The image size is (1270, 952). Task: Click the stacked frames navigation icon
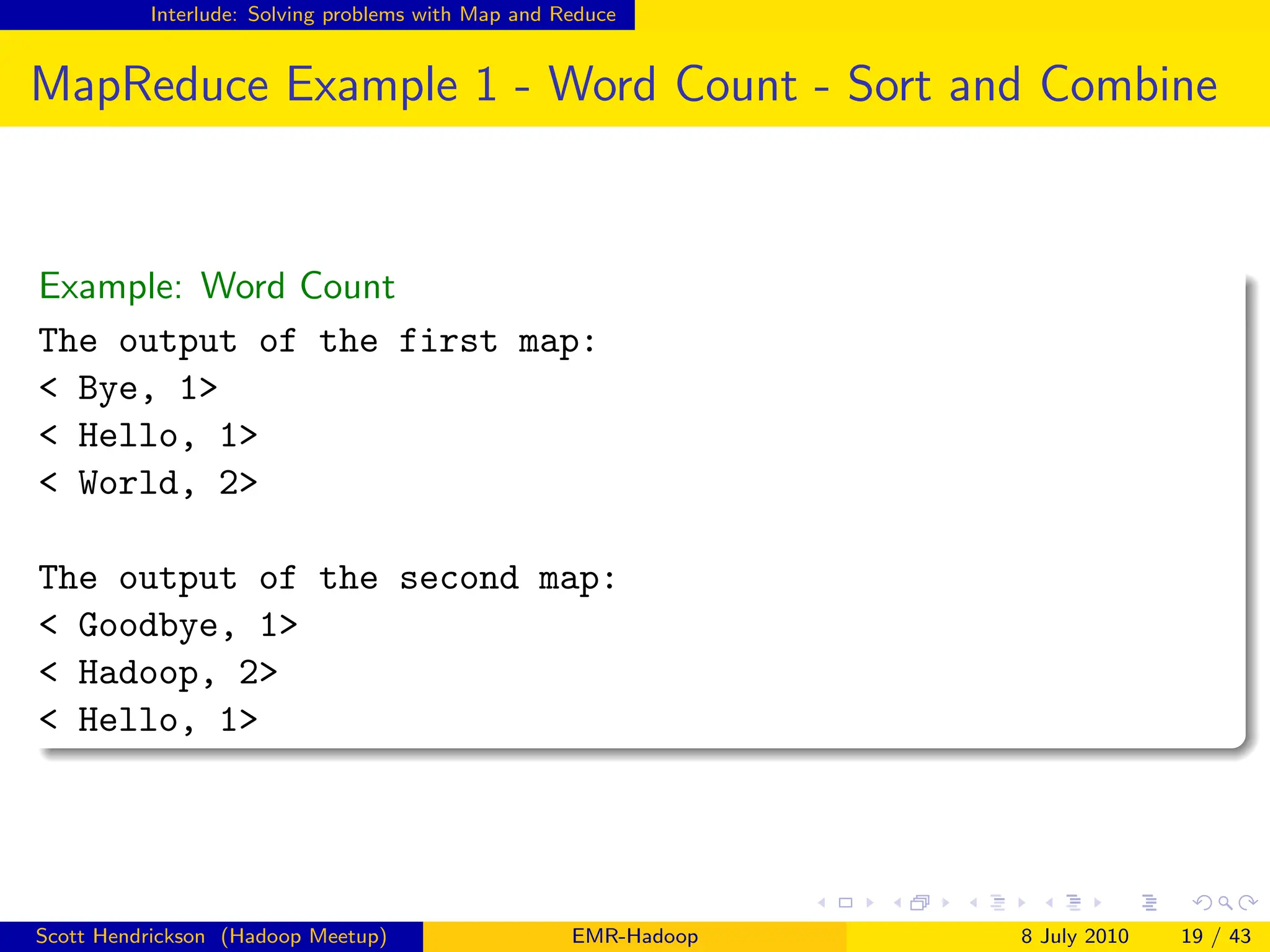[x=920, y=903]
